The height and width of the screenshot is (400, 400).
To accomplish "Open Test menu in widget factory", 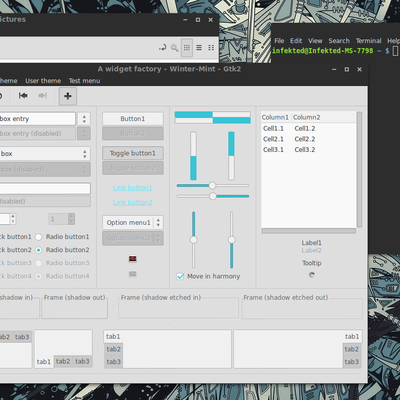I will (x=84, y=81).
